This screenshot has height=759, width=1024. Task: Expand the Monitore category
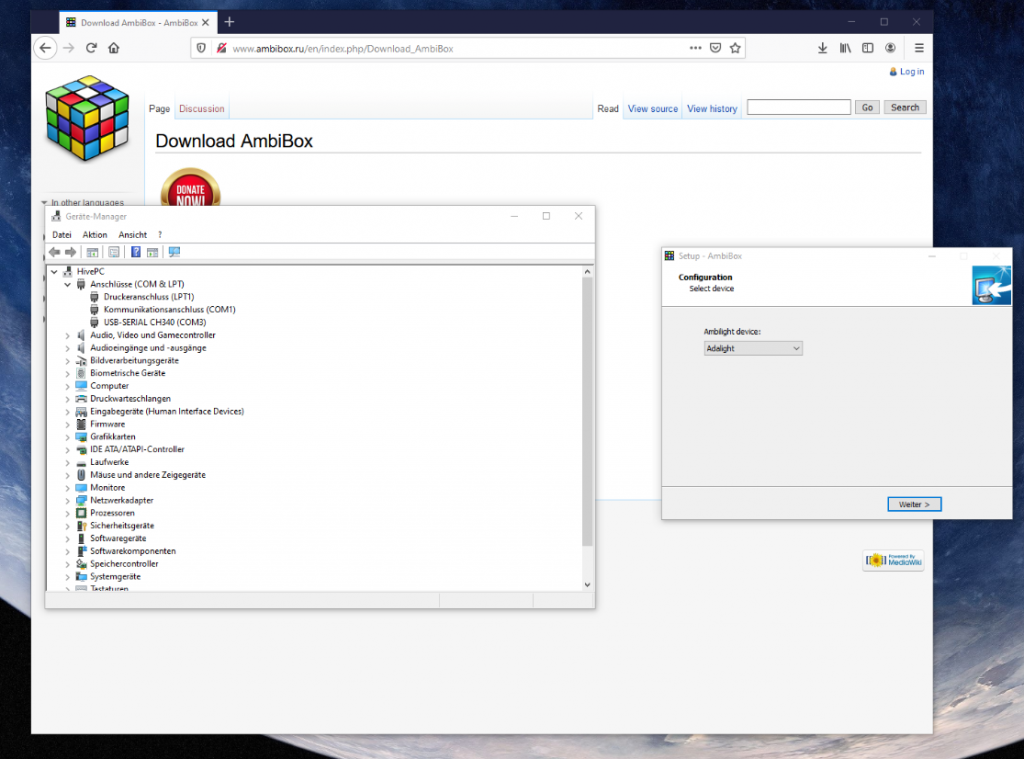coord(67,488)
